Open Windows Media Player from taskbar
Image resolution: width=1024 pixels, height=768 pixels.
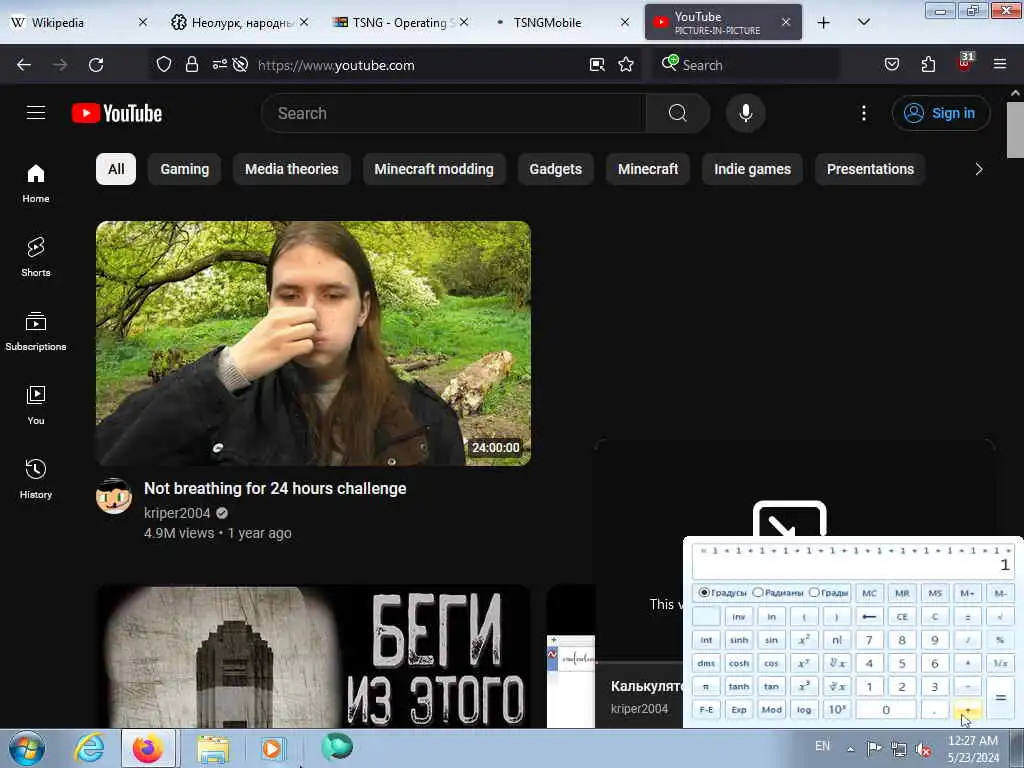coord(272,748)
